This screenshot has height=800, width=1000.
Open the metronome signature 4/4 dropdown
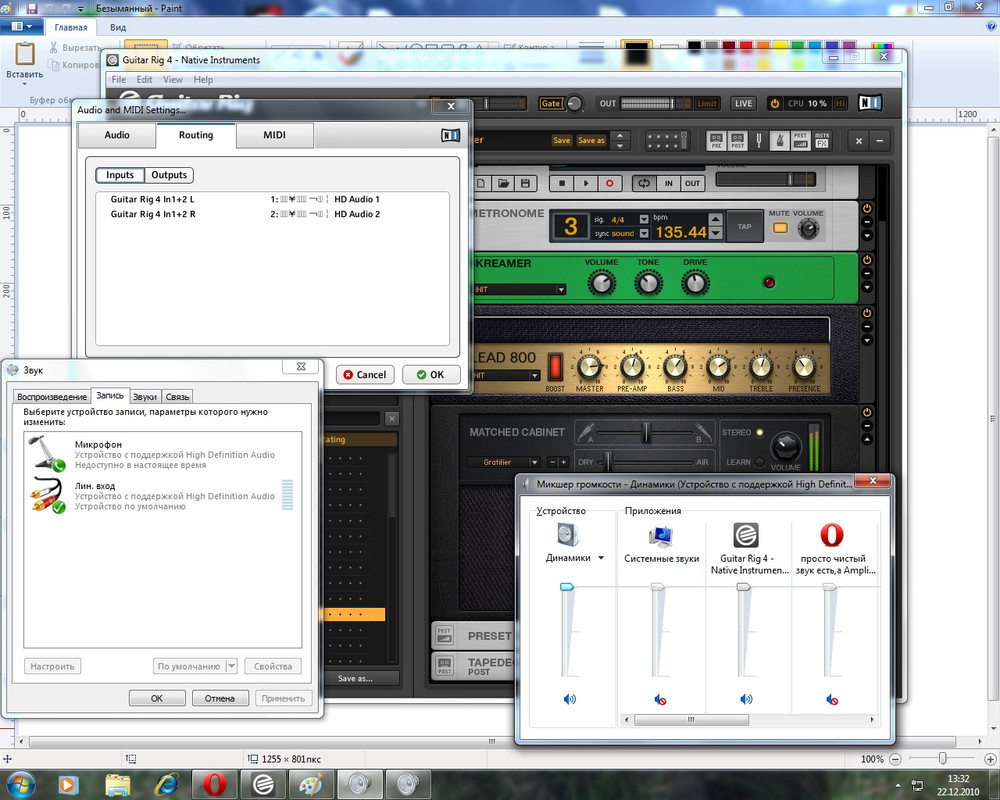pyautogui.click(x=643, y=219)
